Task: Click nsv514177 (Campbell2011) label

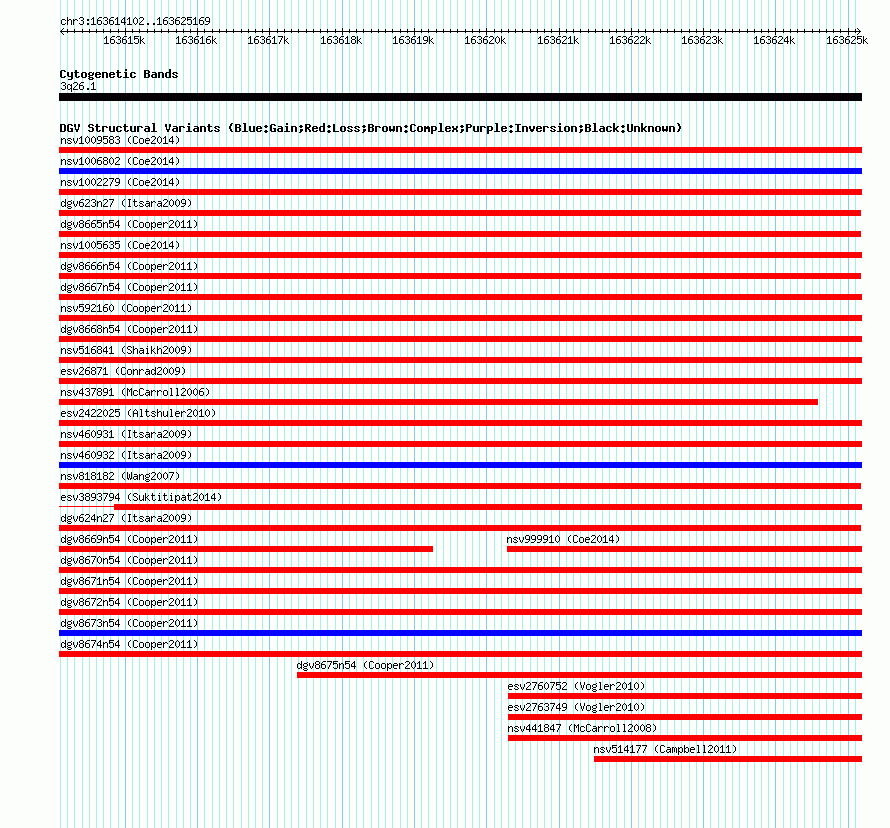Action: (665, 749)
